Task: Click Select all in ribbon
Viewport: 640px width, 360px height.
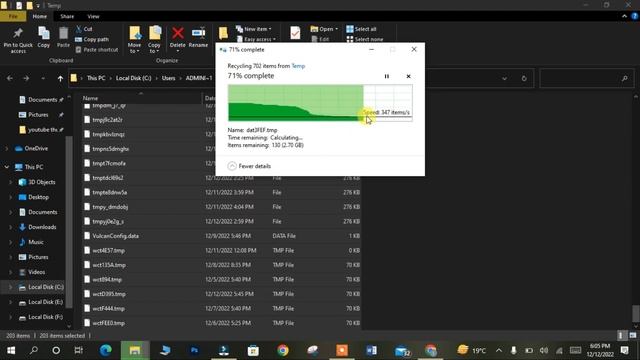Action: [x=361, y=29]
